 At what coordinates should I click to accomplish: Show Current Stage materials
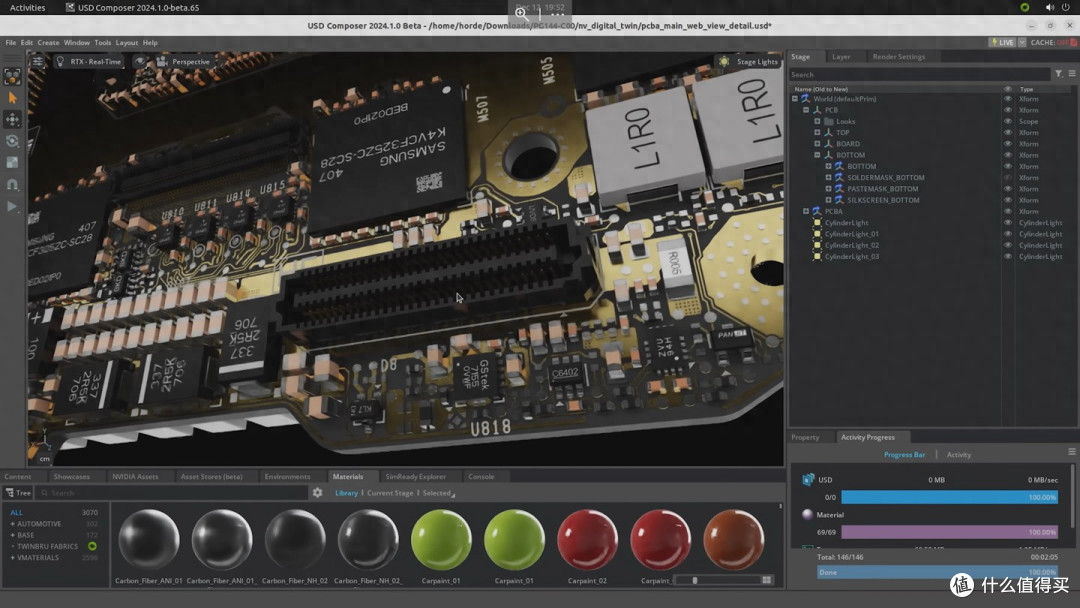[390, 493]
